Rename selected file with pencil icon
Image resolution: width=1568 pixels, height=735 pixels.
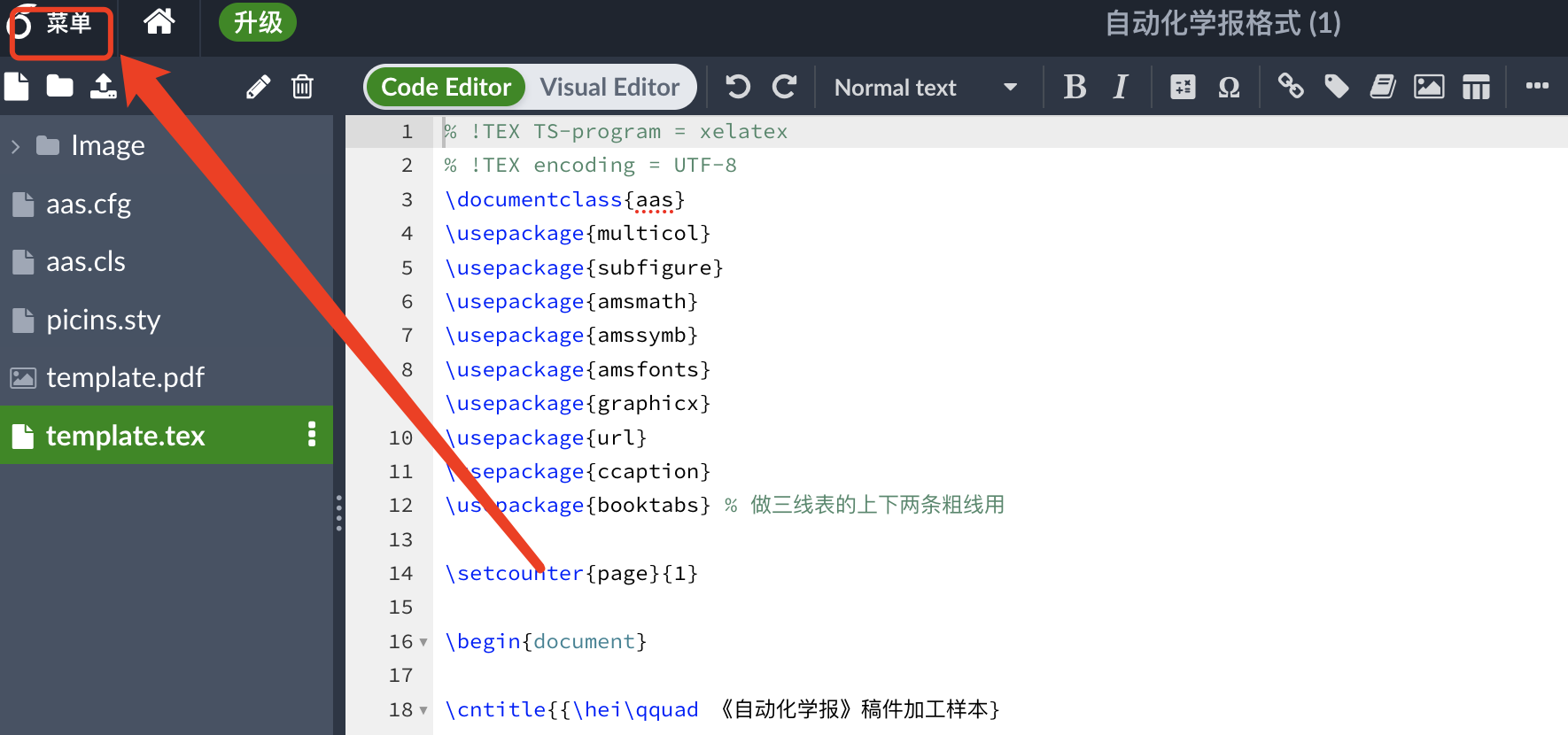(x=258, y=87)
